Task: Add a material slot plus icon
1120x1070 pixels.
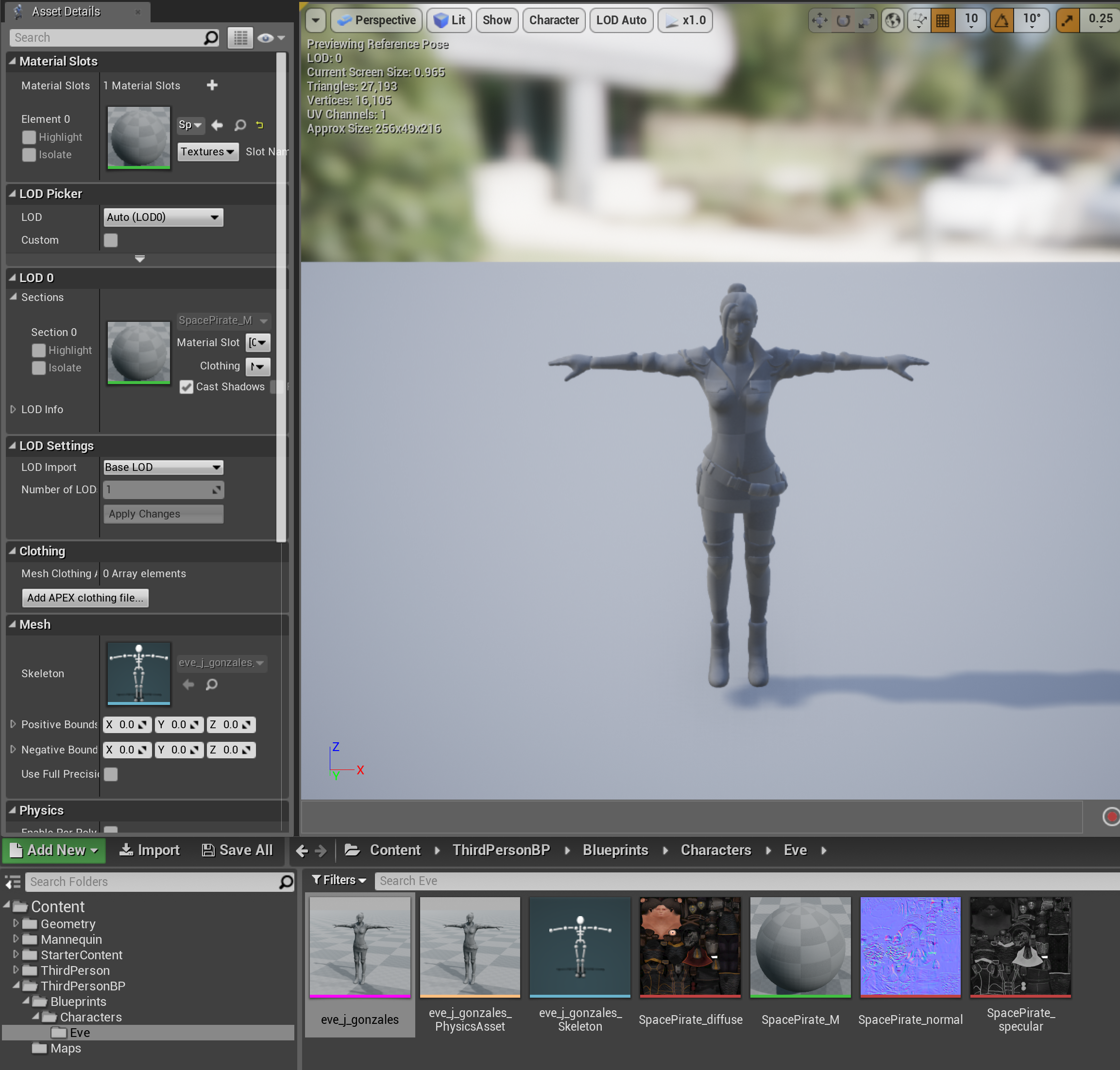Action: click(212, 85)
